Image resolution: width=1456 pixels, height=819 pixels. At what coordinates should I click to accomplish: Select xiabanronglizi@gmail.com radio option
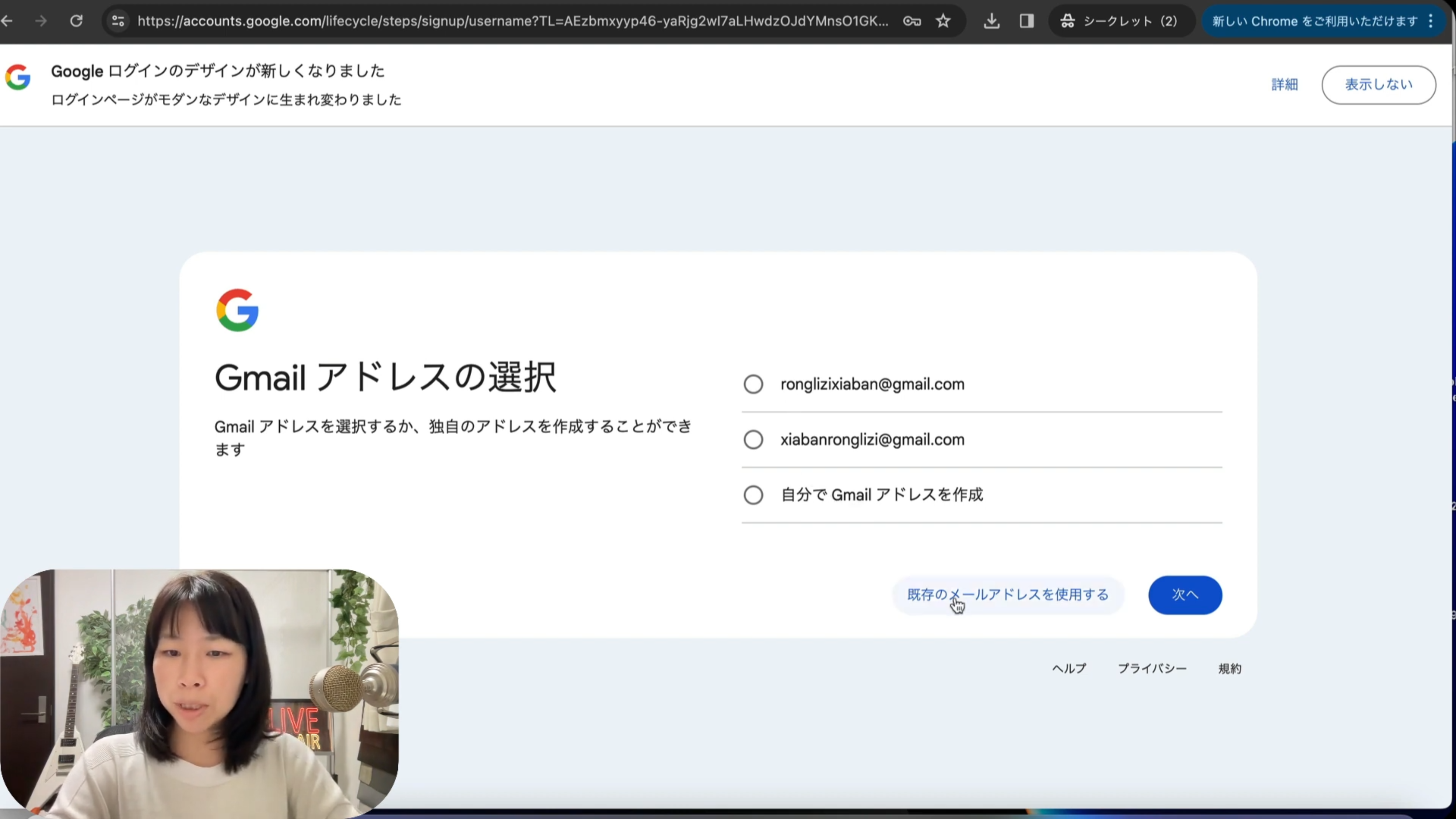pyautogui.click(x=753, y=440)
